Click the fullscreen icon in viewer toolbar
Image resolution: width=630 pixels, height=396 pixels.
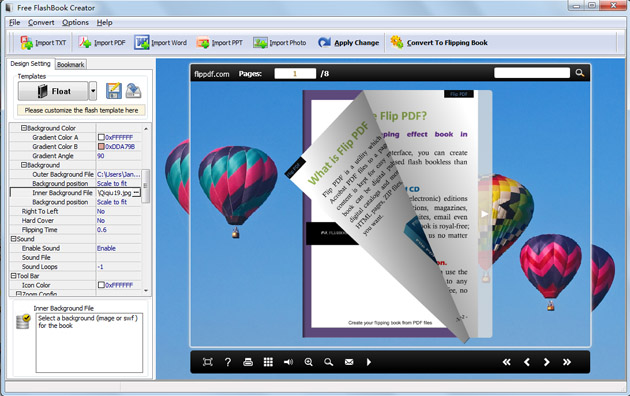(207, 362)
